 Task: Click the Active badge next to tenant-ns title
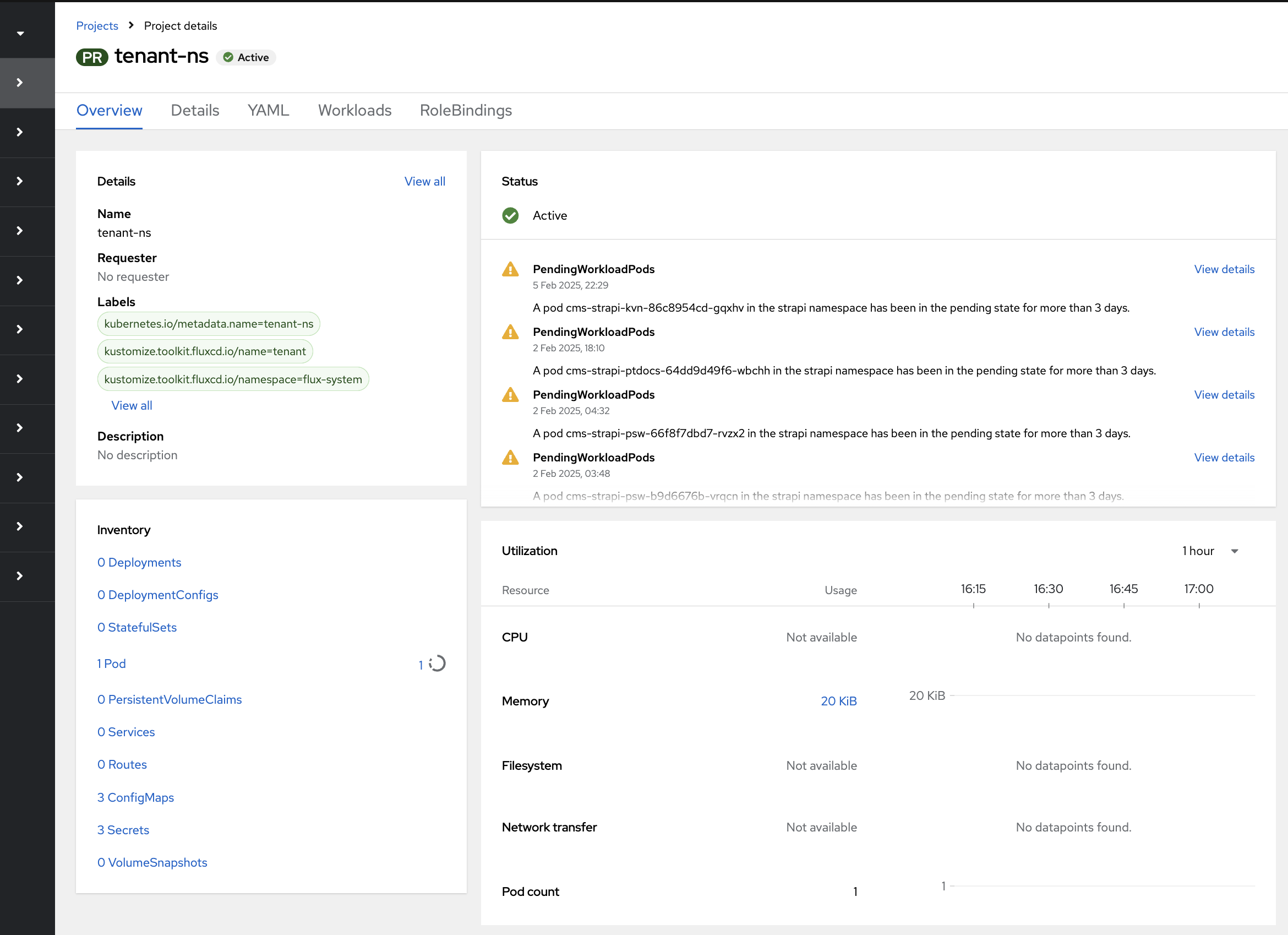pyautogui.click(x=246, y=57)
